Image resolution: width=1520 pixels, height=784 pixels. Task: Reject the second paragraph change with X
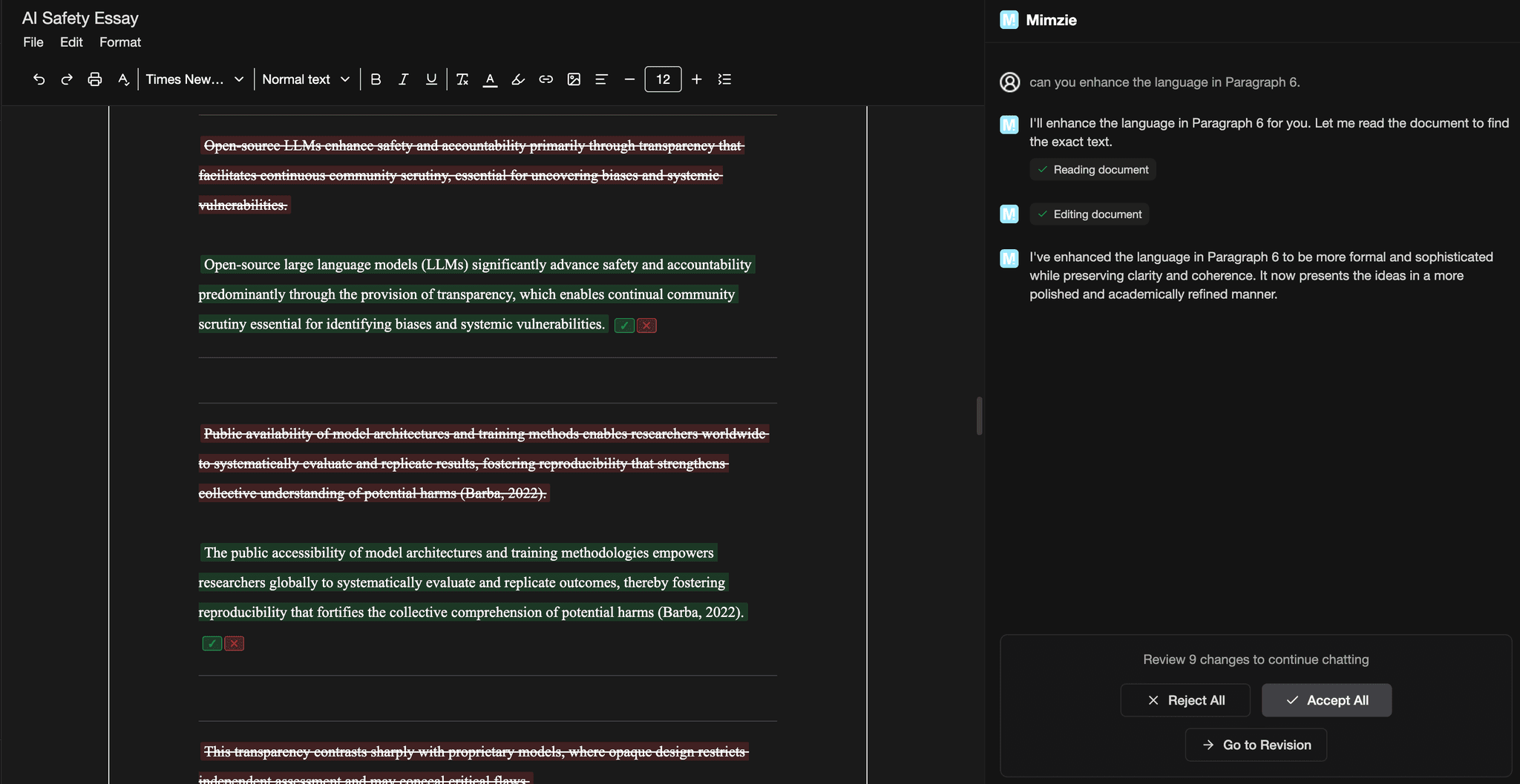click(x=233, y=643)
